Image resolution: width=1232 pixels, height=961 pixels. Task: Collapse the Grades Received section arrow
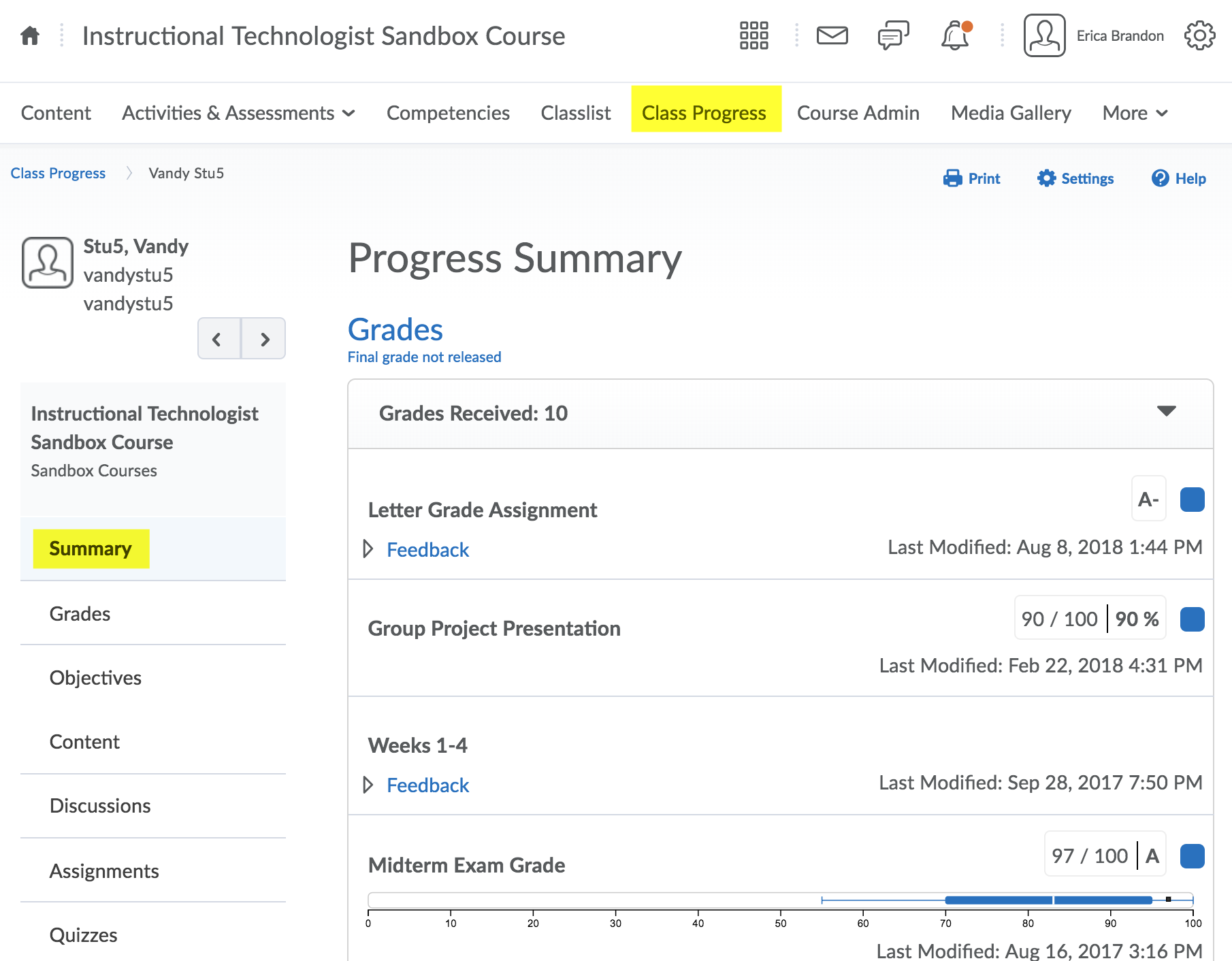1166,411
